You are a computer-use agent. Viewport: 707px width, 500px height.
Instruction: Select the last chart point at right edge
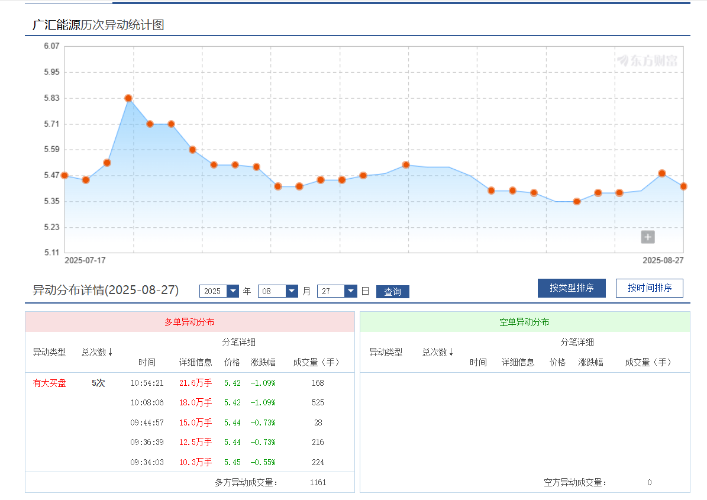coord(683,186)
